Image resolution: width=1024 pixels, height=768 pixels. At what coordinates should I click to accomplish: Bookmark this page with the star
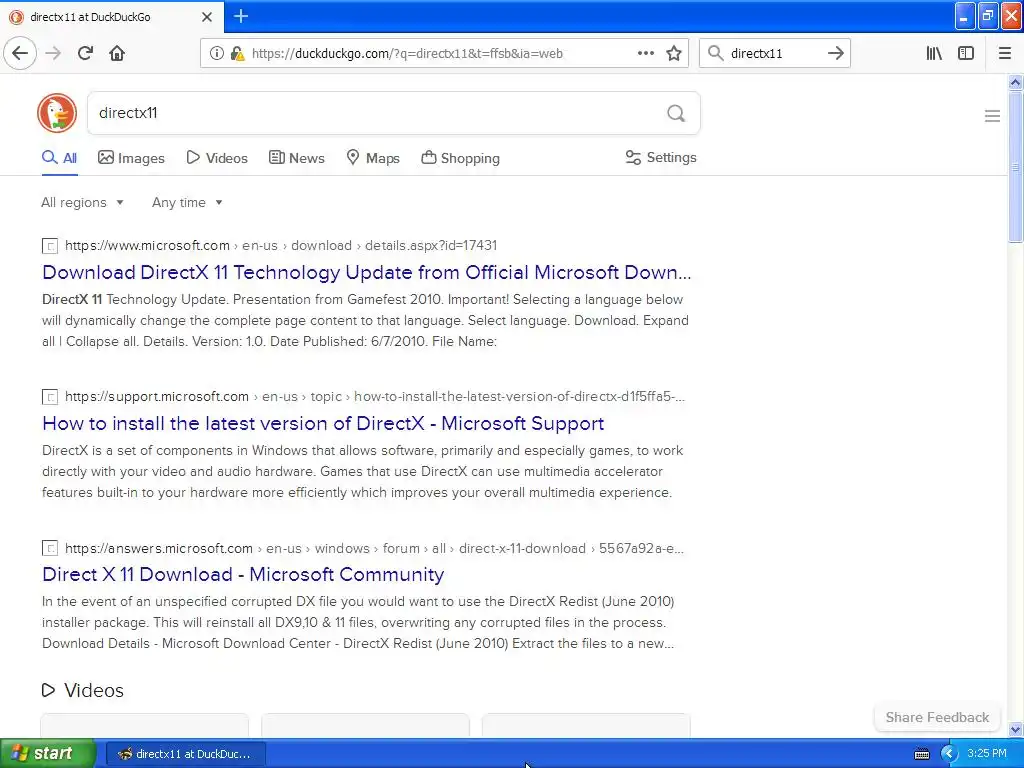click(674, 53)
